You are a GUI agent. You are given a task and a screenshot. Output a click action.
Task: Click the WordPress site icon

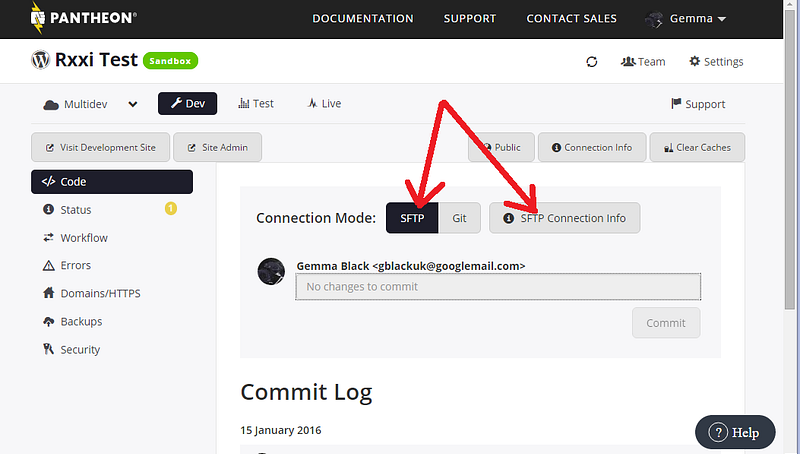pos(40,60)
